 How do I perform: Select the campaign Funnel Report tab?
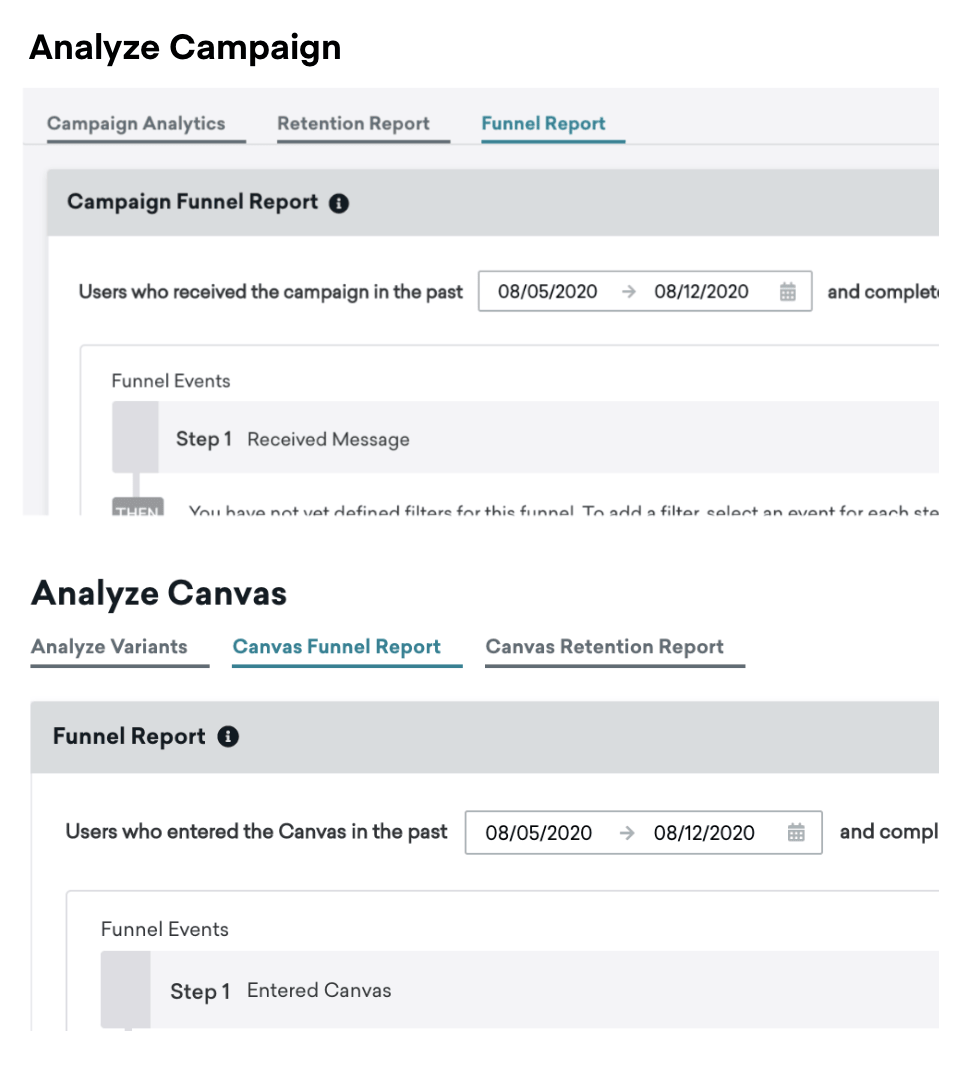pyautogui.click(x=544, y=124)
